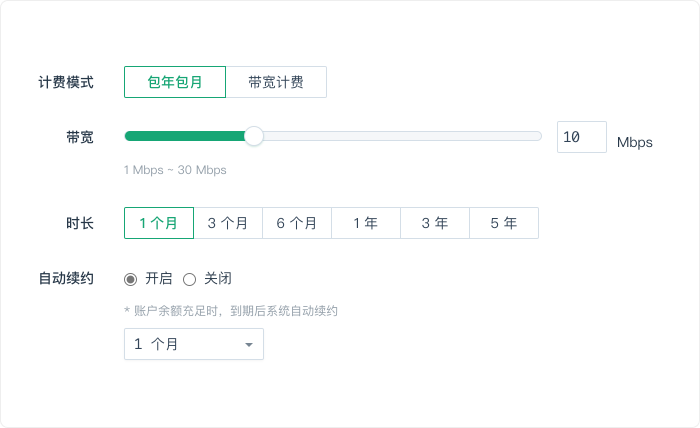Viewport: 700px width, 428px height.
Task: Click the 关闭 label text
Action: [218, 278]
